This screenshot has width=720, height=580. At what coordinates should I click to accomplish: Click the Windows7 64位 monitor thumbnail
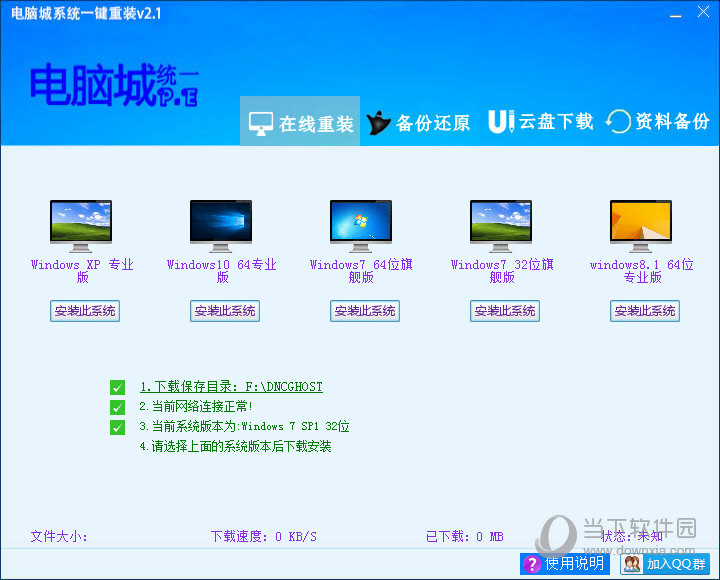point(361,225)
